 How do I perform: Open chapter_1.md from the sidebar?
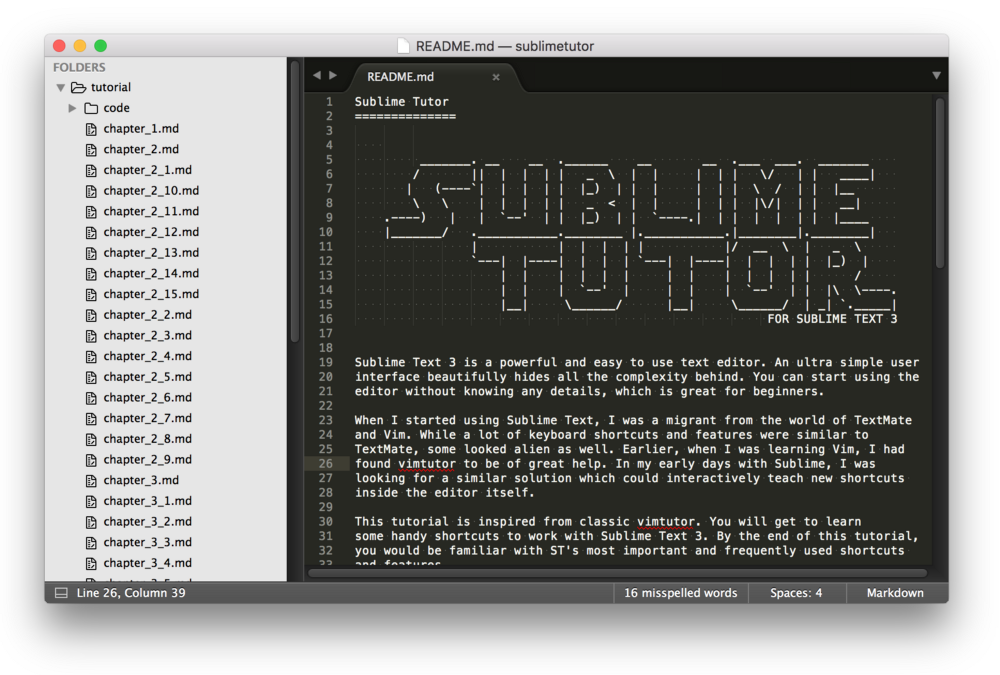(x=141, y=129)
